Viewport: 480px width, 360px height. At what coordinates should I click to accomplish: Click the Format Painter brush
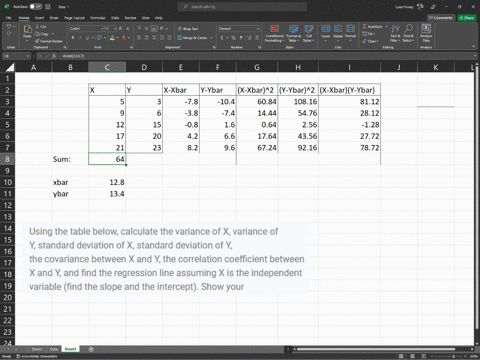coord(37,41)
